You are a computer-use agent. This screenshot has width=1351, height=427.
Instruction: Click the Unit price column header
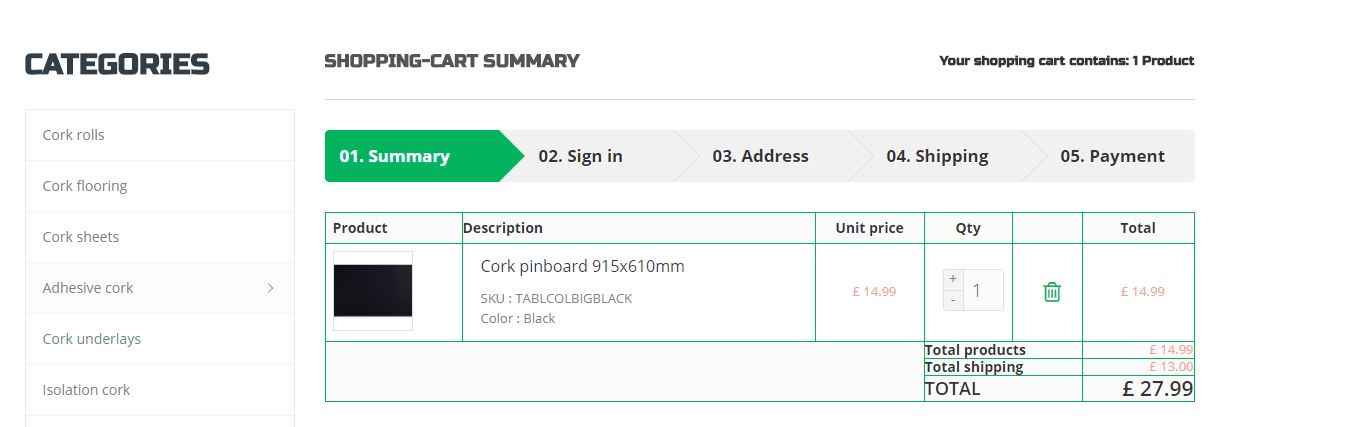869,228
